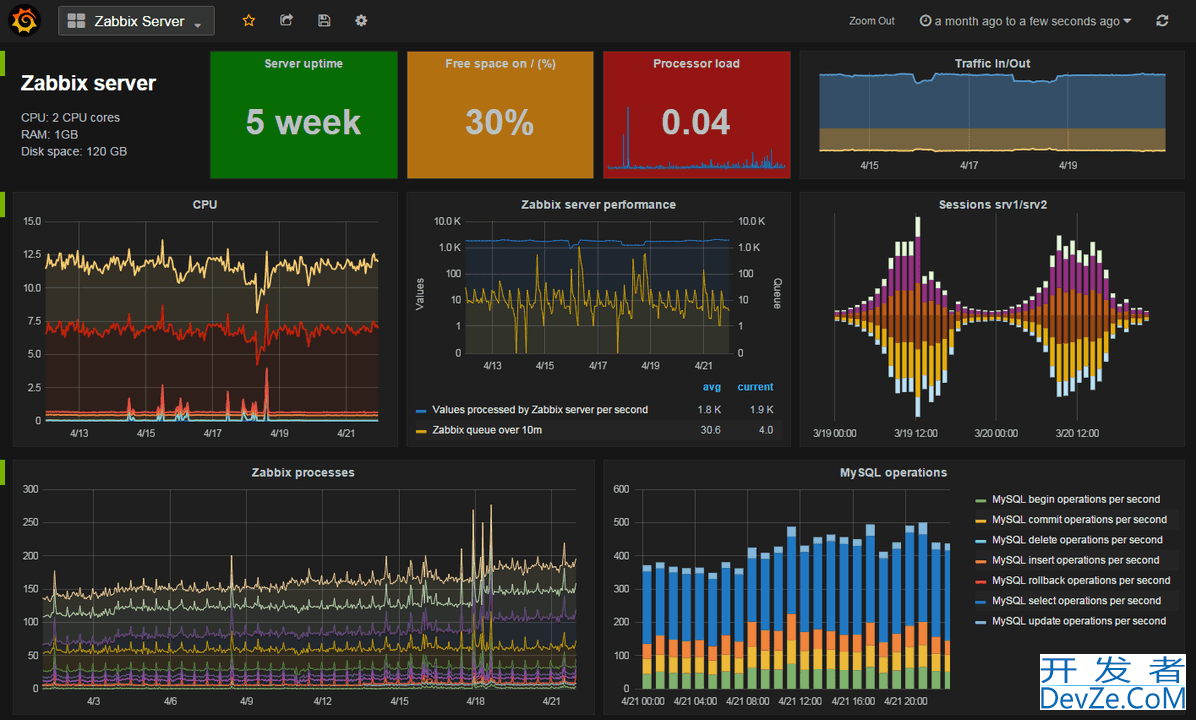1196x720 pixels.
Task: Open the Sessions srv1/srv2 panel title
Action: click(x=992, y=205)
